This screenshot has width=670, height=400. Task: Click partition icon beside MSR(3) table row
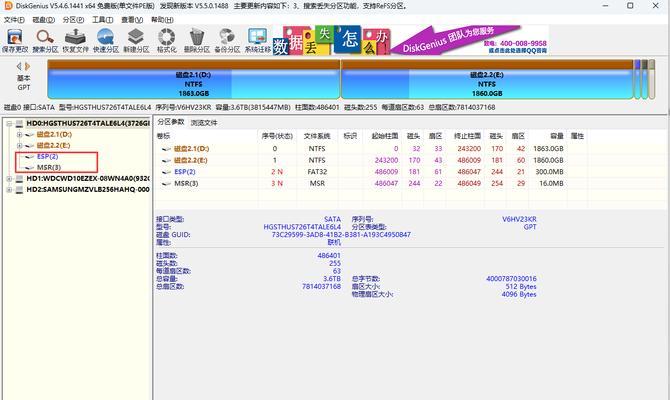click(166, 184)
